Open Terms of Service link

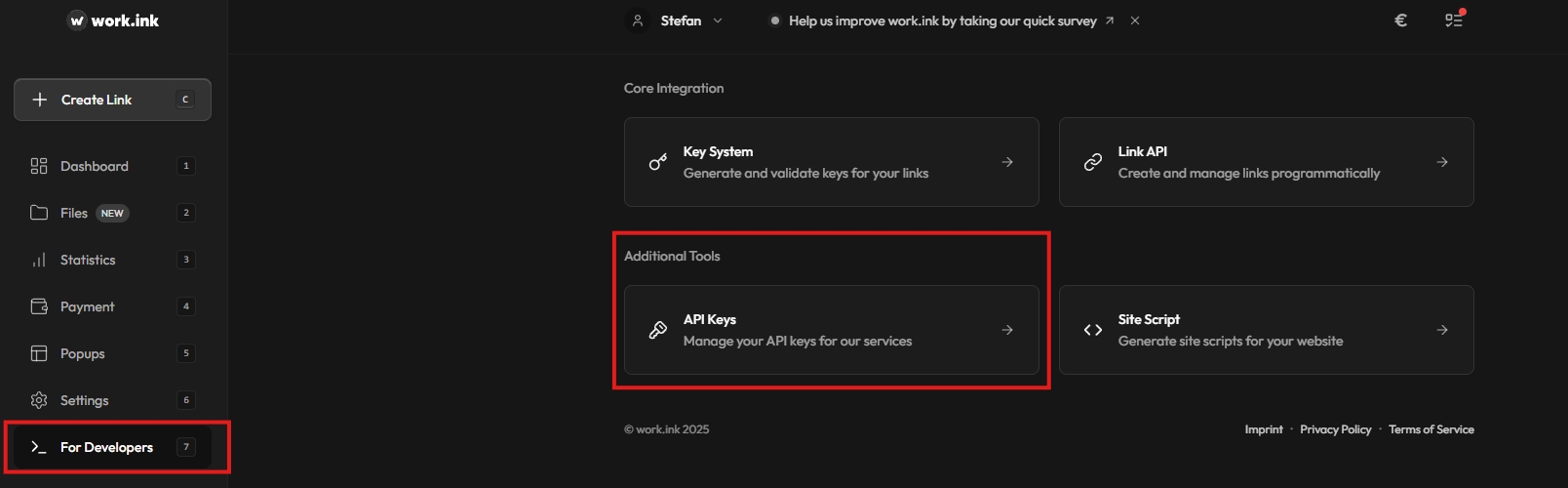pyautogui.click(x=1431, y=429)
